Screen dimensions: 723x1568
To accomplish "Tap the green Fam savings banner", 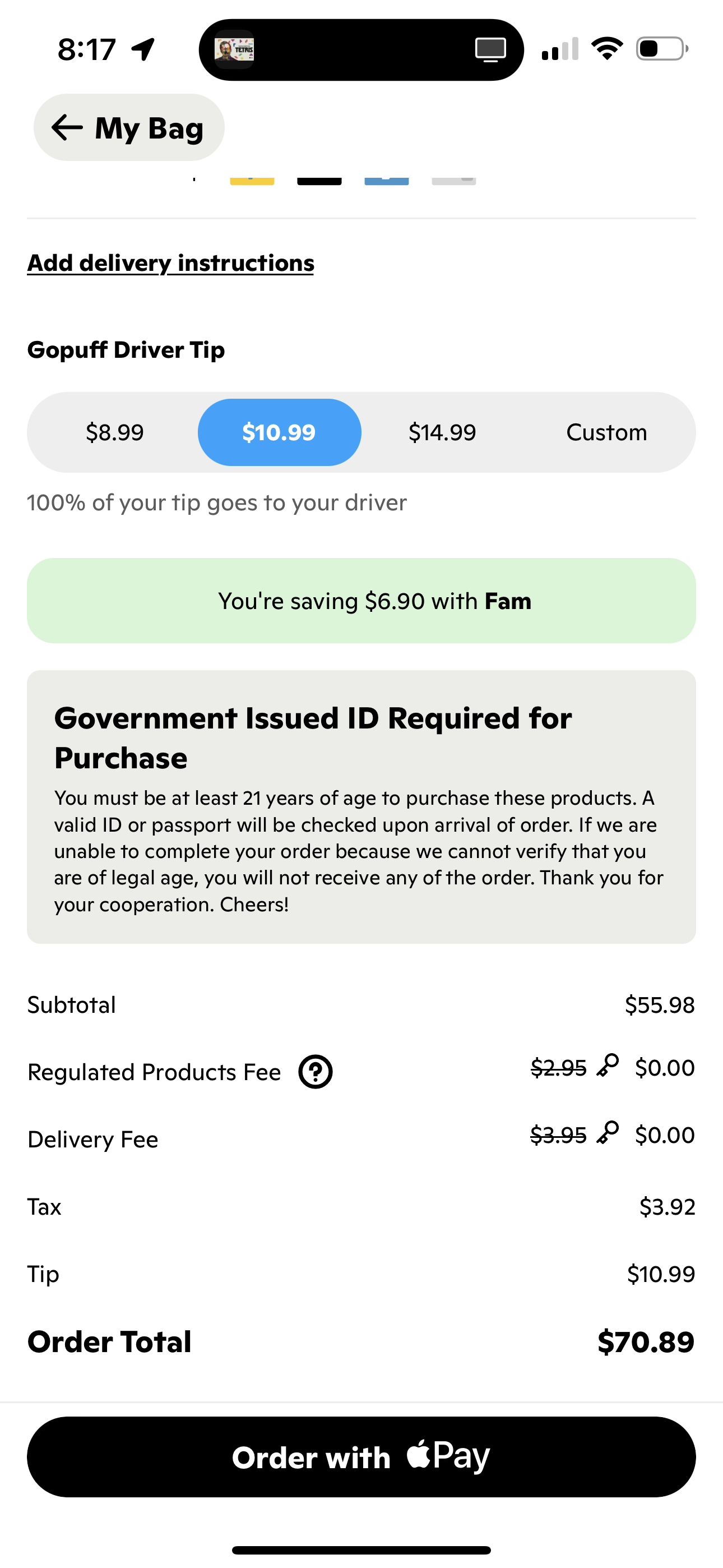I will (x=361, y=601).
